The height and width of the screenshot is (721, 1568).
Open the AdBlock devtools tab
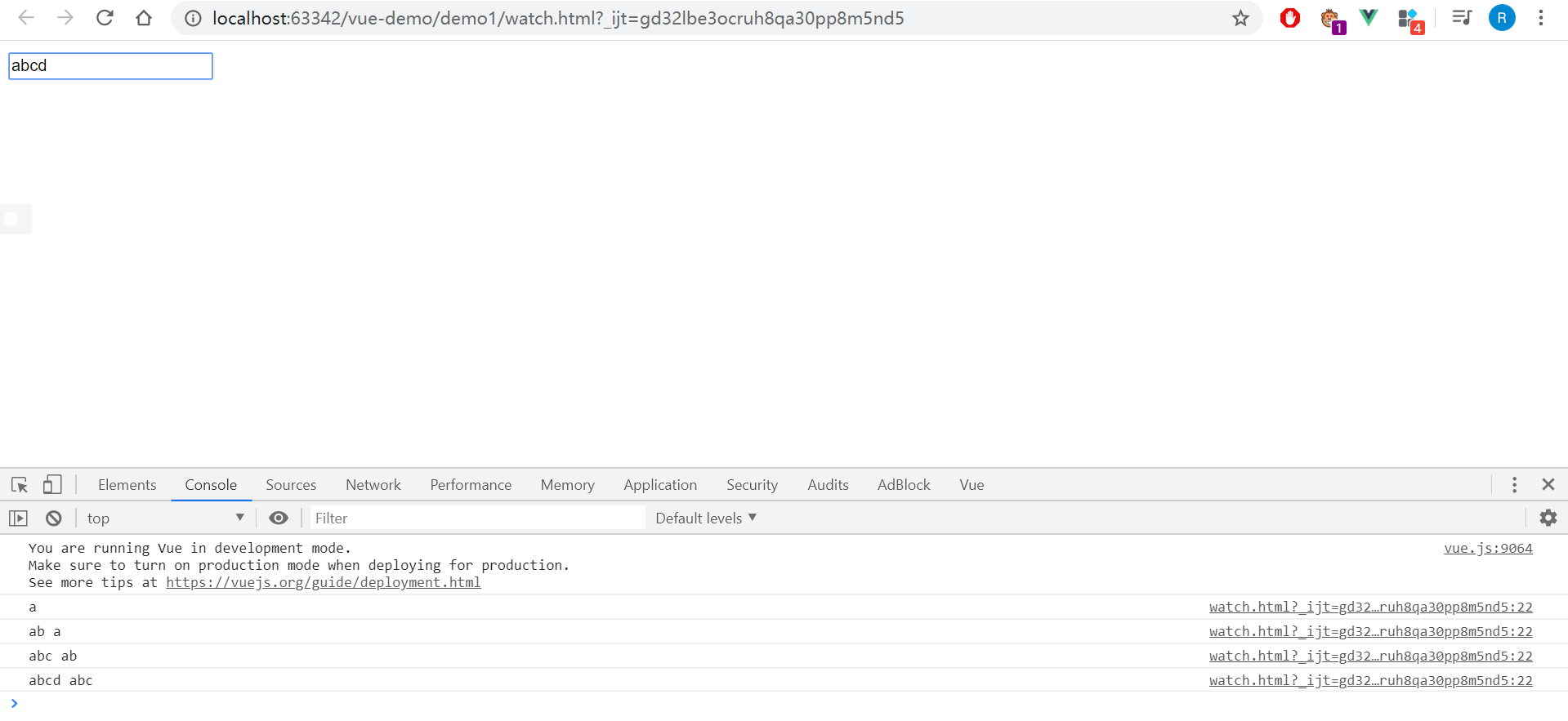tap(904, 485)
